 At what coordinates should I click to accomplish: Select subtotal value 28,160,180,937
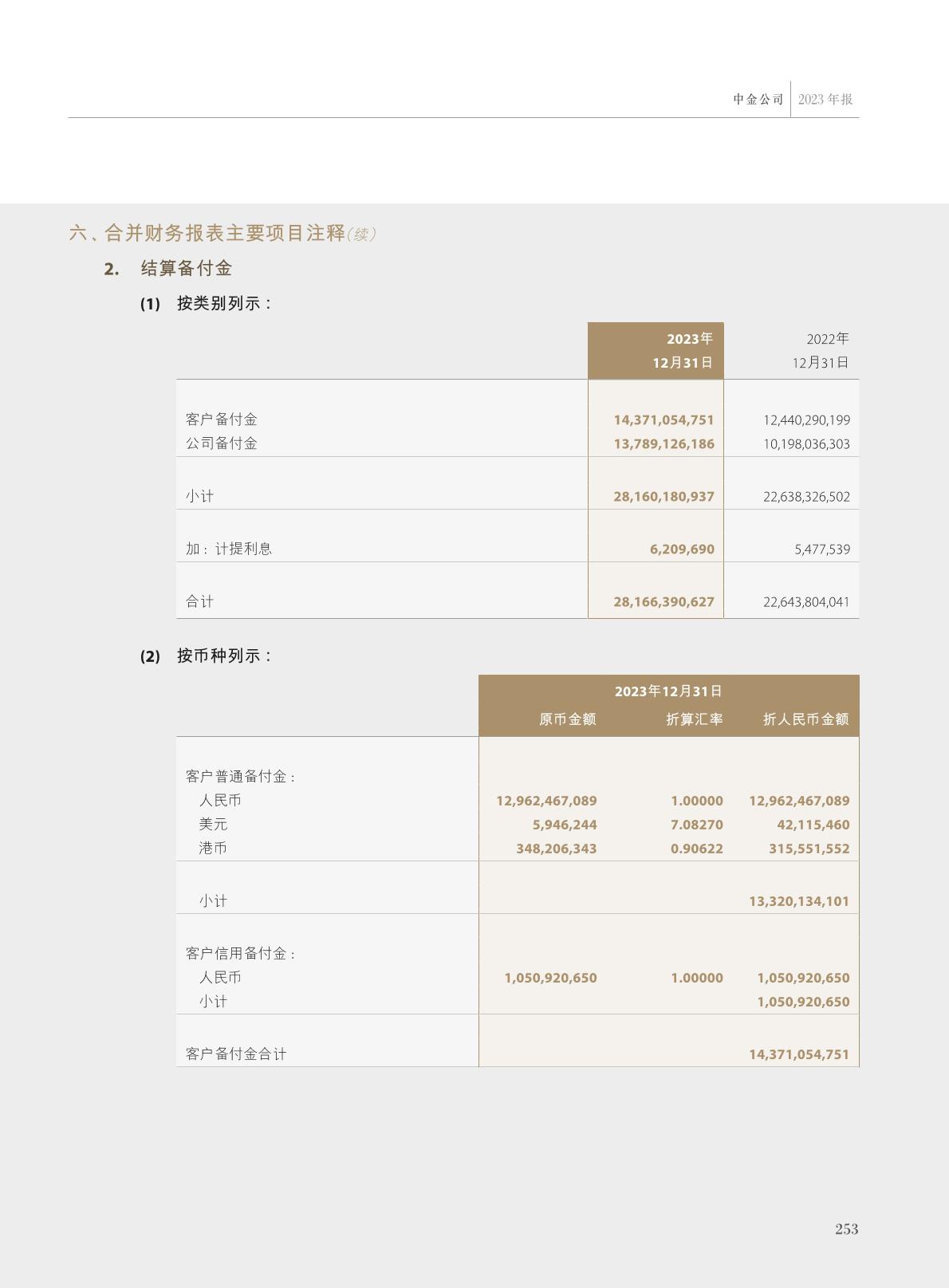(664, 497)
